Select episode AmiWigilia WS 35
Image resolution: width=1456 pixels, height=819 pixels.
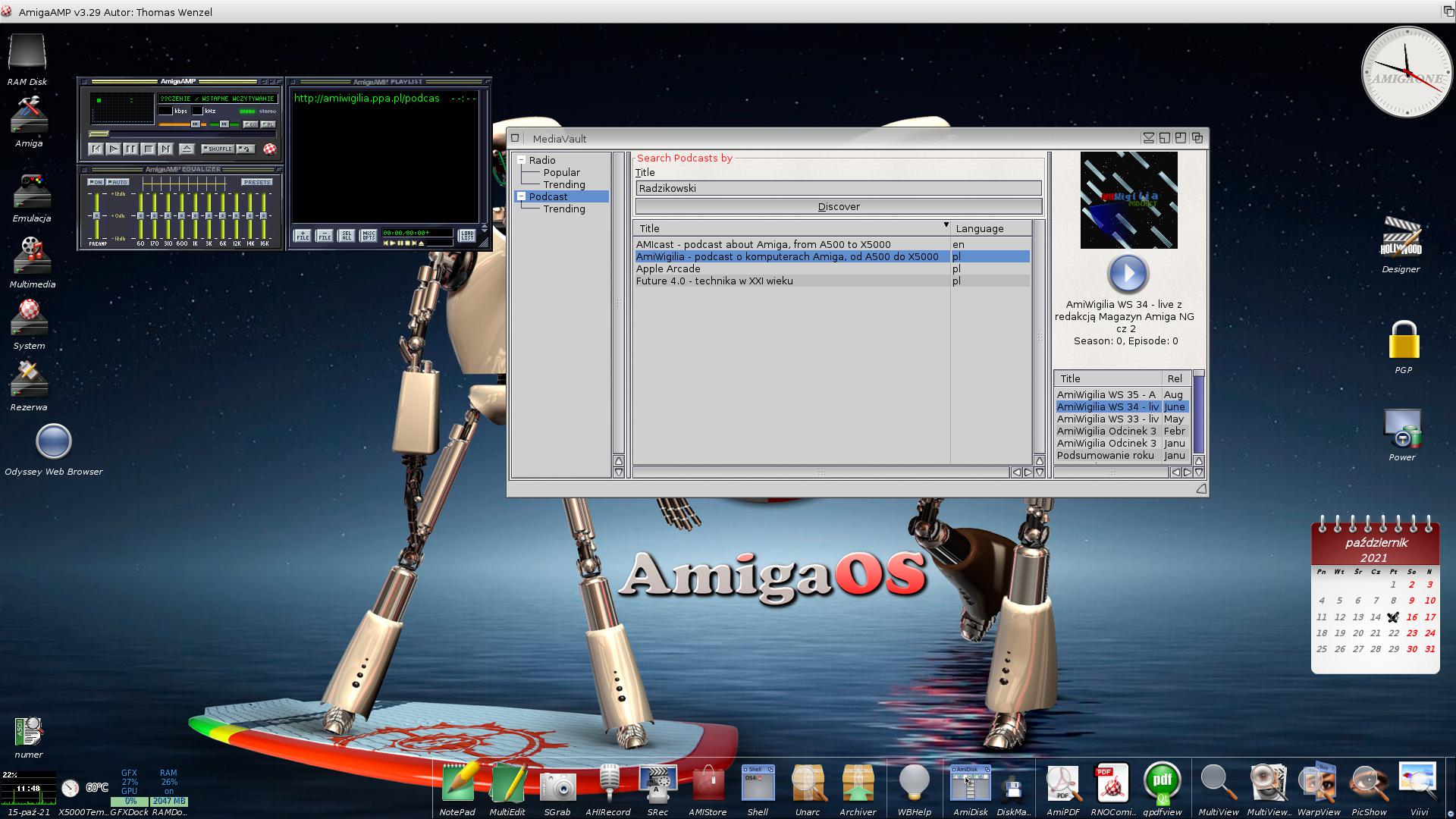click(1122, 394)
